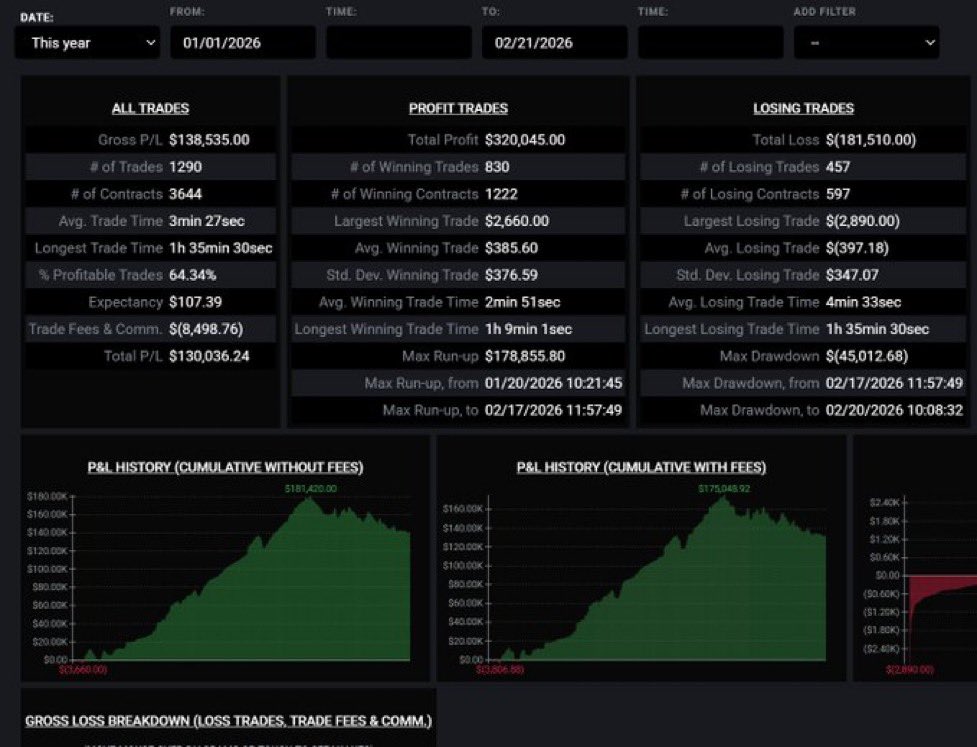Select Max Drawdown to date 02/20/2026 10:08:32

tap(894, 410)
